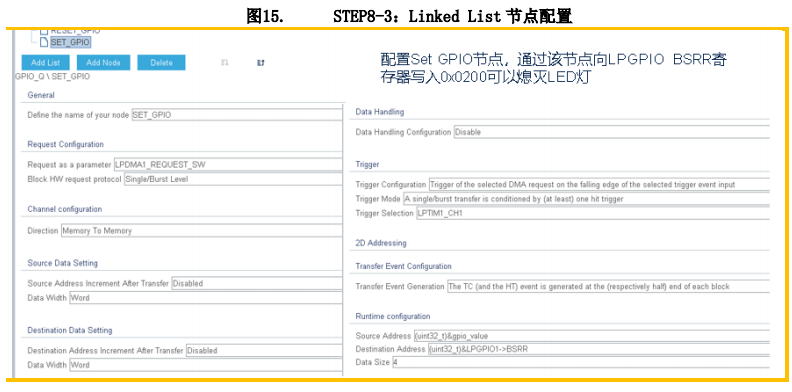Image resolution: width=792 pixels, height=392 pixels.
Task: Click the Source Address field
Action: 591,336
